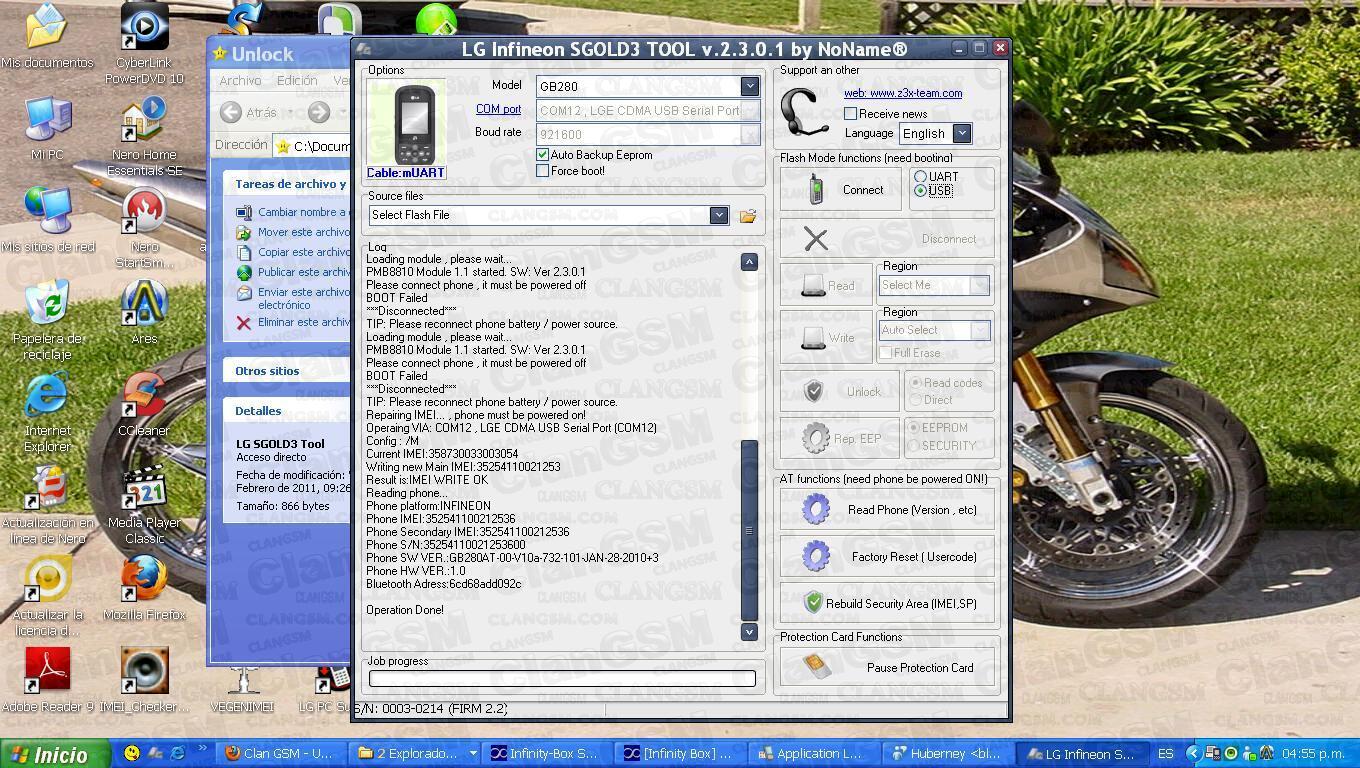The height and width of the screenshot is (768, 1360).
Task: Click Detalles header in Unlock window
Action: click(x=258, y=411)
